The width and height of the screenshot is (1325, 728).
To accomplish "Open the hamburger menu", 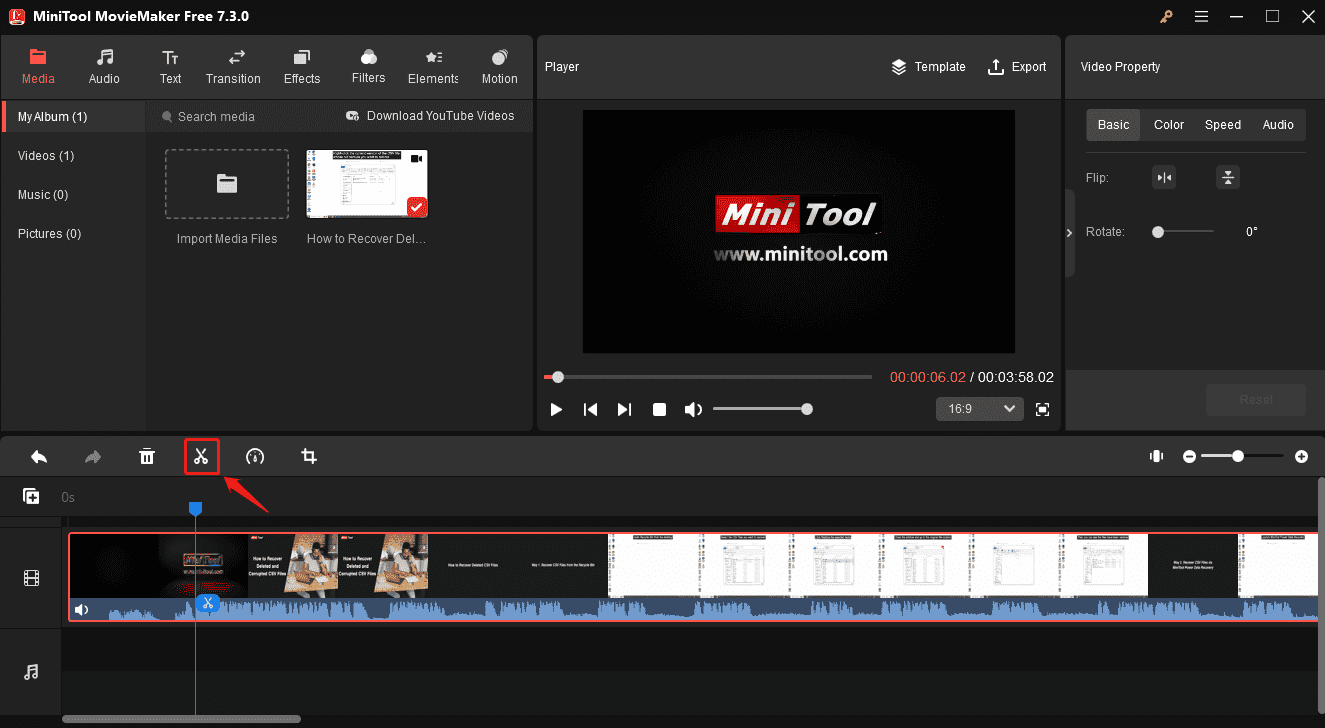I will [1202, 17].
